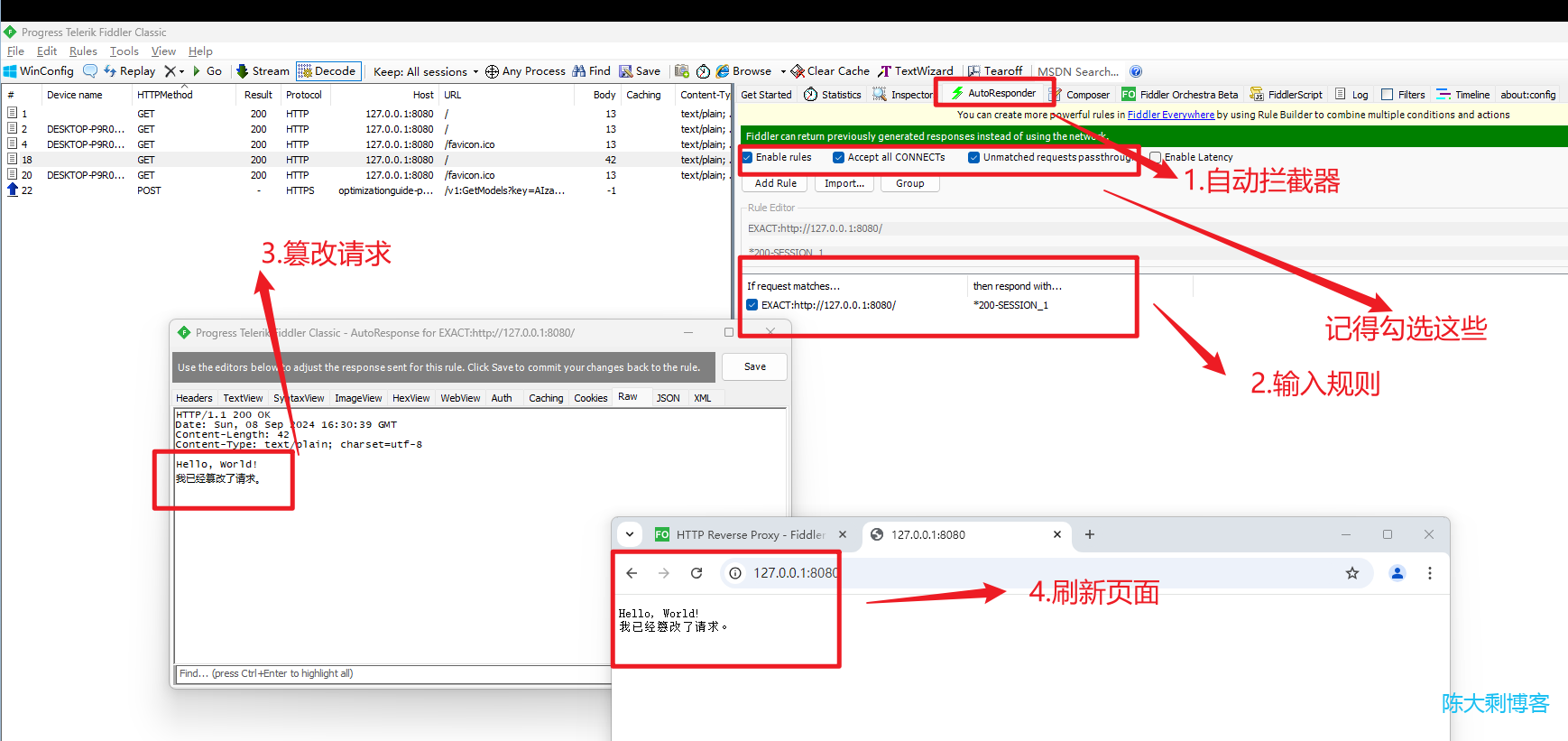Open Find with the binoculars icon
This screenshot has height=741, width=1568.
coord(591,71)
